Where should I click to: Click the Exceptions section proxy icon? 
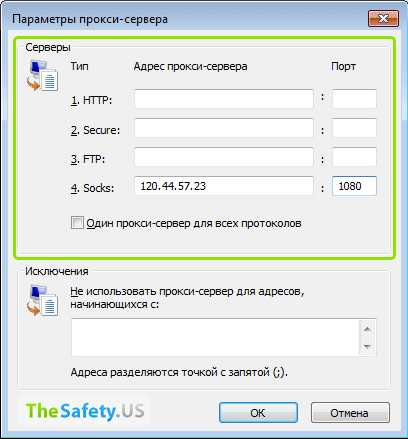point(42,300)
